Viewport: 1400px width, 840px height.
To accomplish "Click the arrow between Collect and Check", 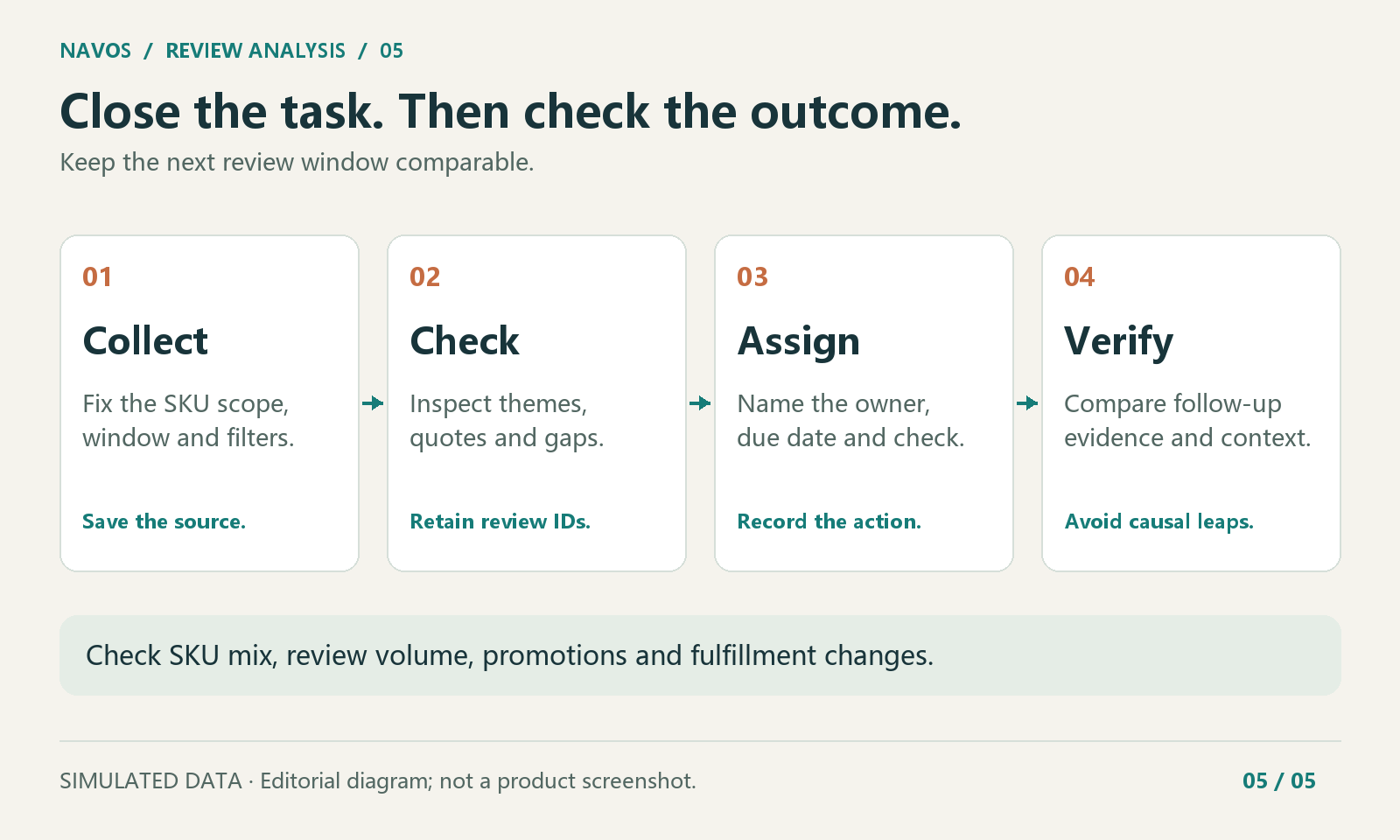I will coord(373,403).
